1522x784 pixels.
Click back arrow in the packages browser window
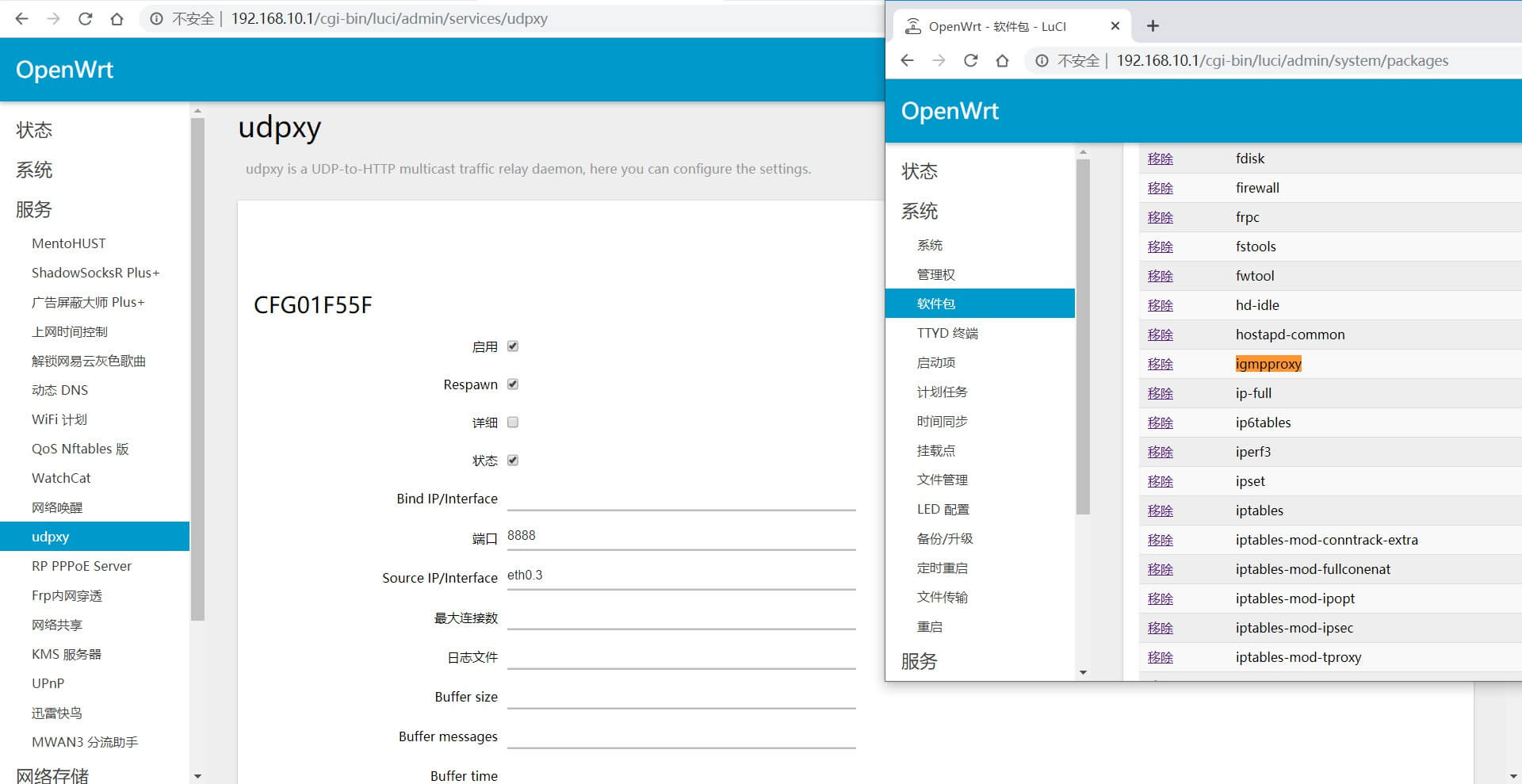(x=908, y=61)
